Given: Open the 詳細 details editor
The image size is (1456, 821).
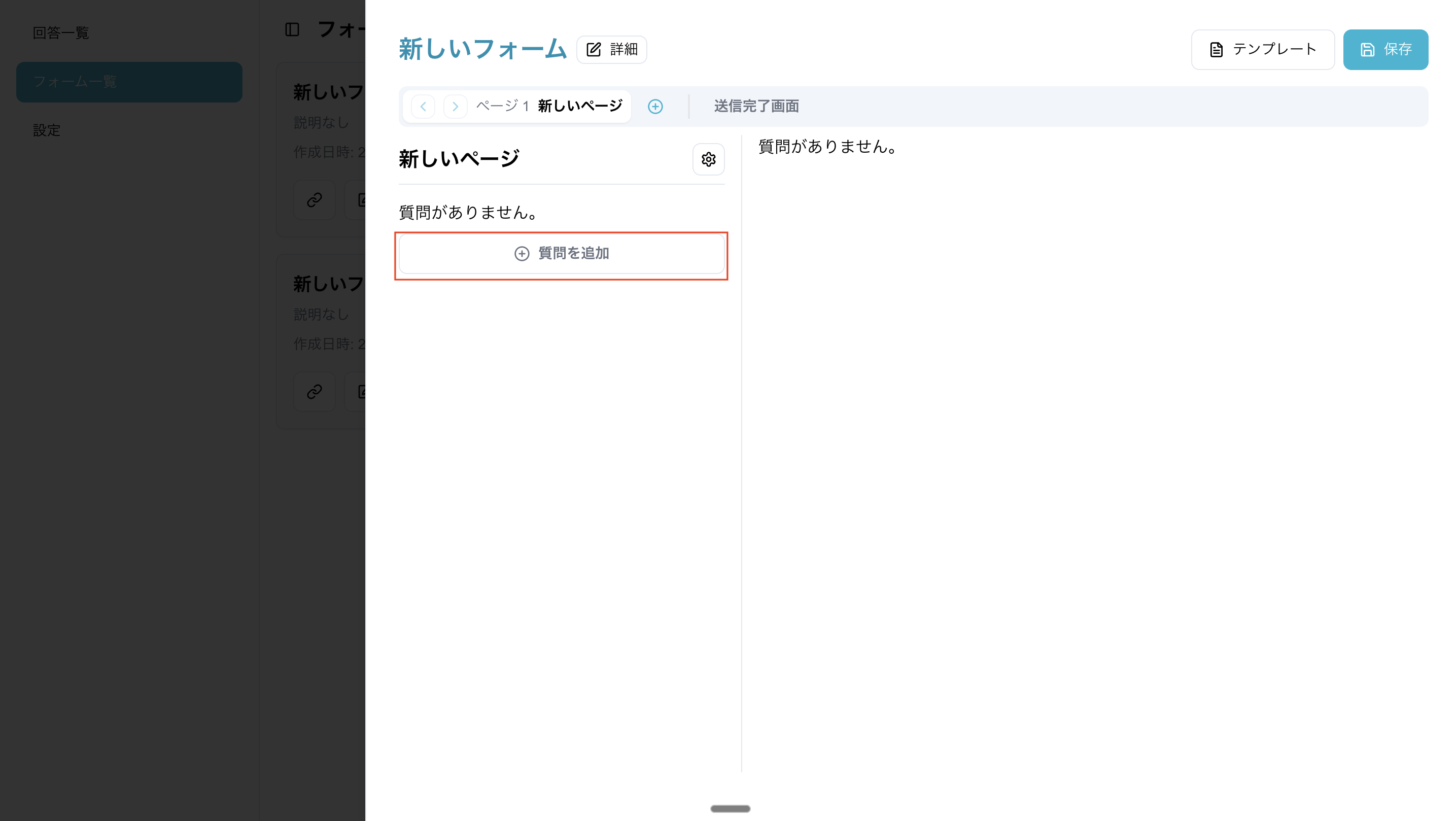Looking at the screenshot, I should pos(611,50).
